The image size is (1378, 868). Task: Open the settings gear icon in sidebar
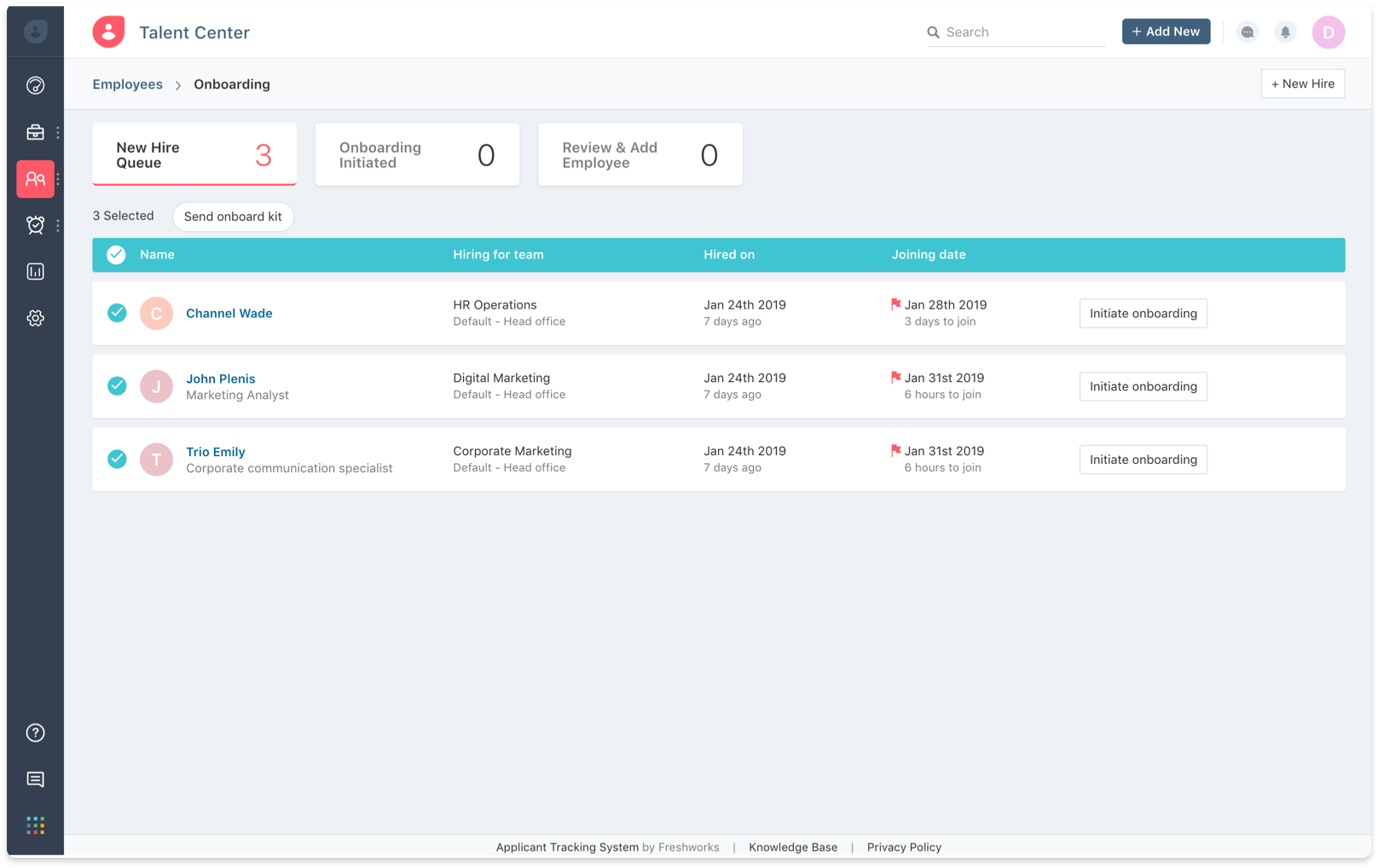point(35,318)
